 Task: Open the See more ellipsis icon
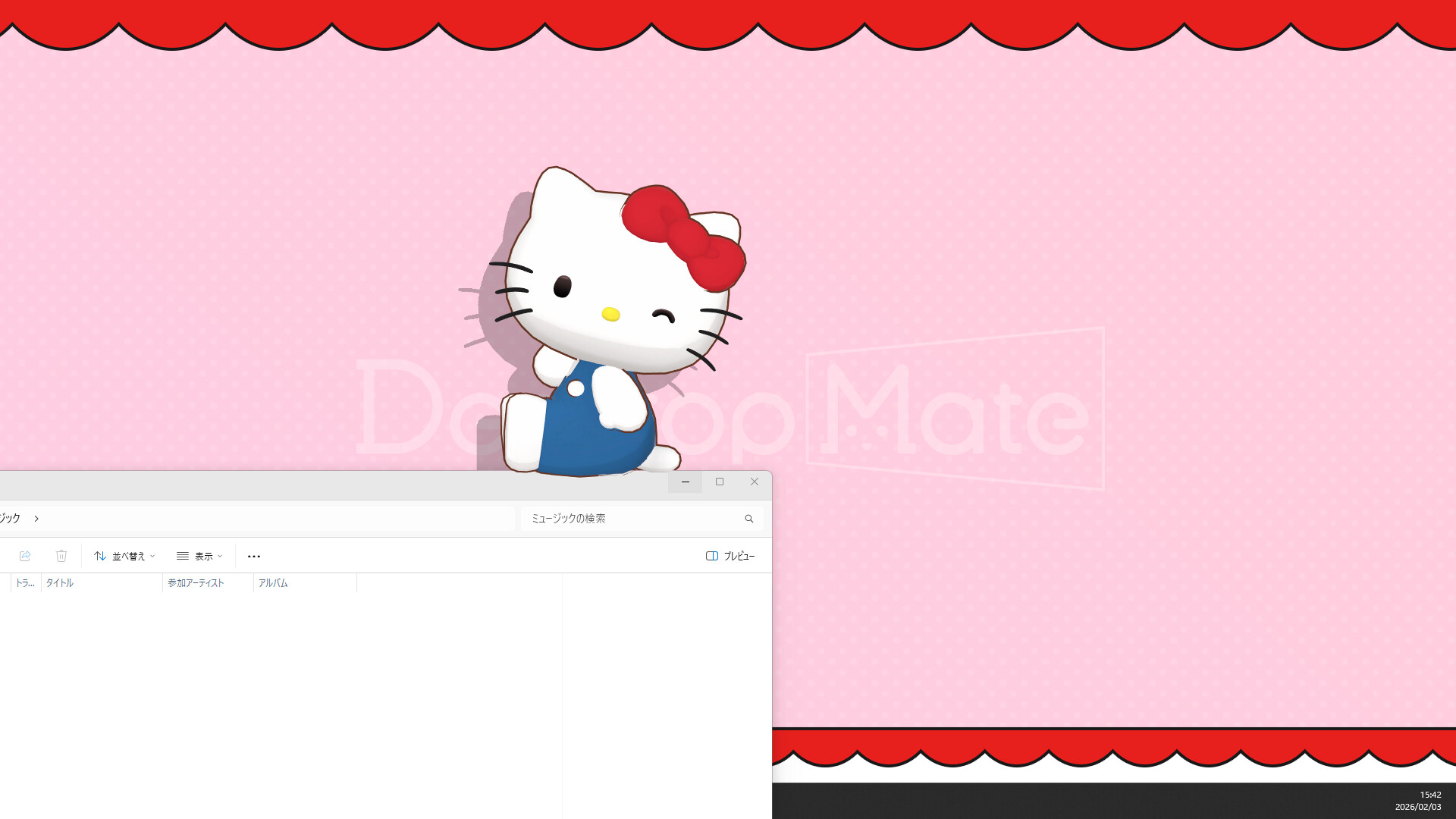(254, 556)
